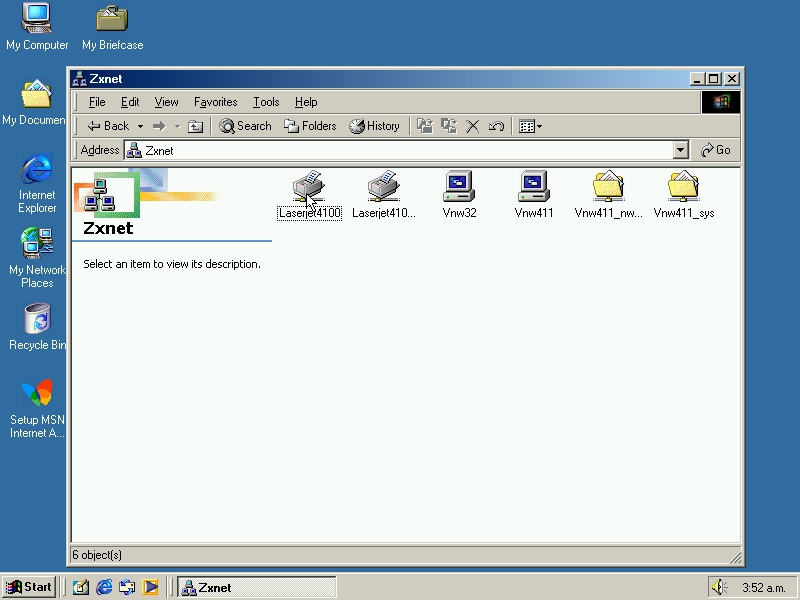Click the Zxnet window title bar icon
Viewport: 800px width, 600px height.
click(x=79, y=79)
